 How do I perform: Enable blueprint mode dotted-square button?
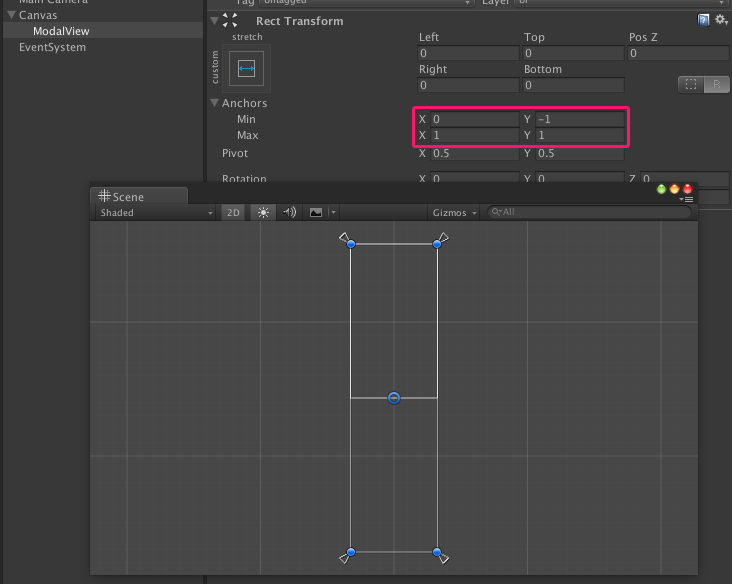click(691, 84)
